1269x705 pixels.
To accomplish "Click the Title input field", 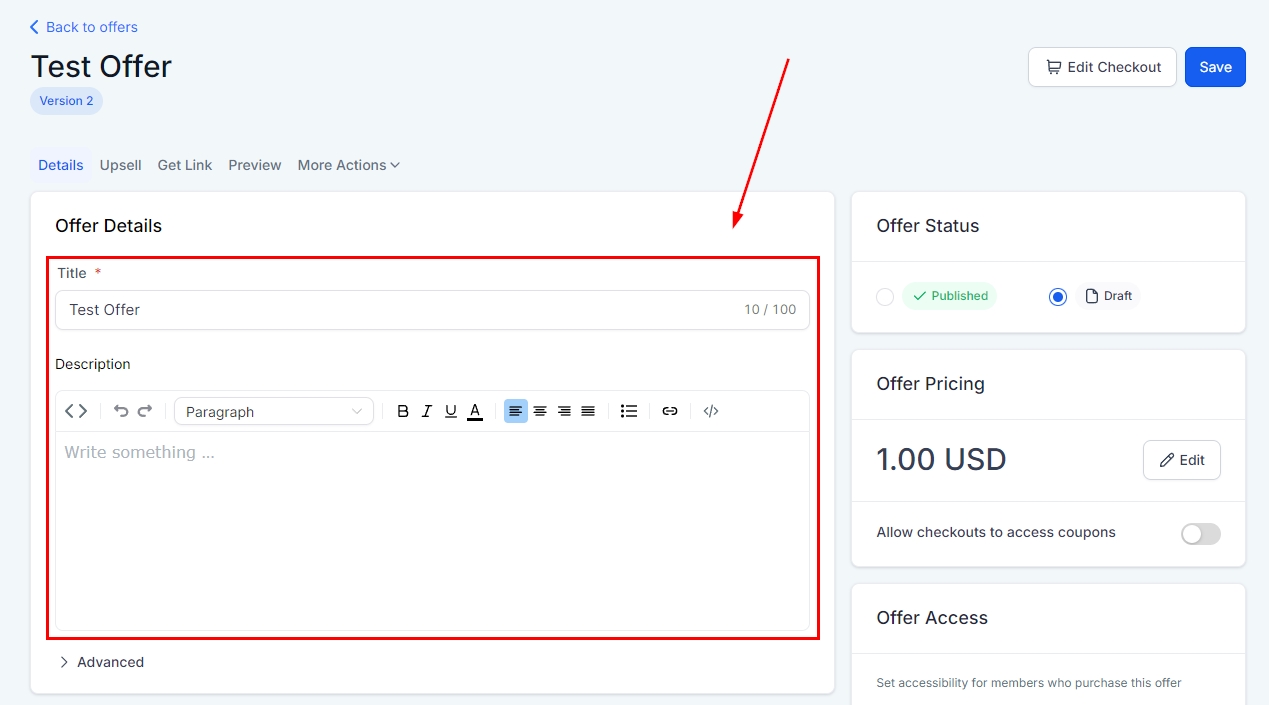I will click(400, 310).
